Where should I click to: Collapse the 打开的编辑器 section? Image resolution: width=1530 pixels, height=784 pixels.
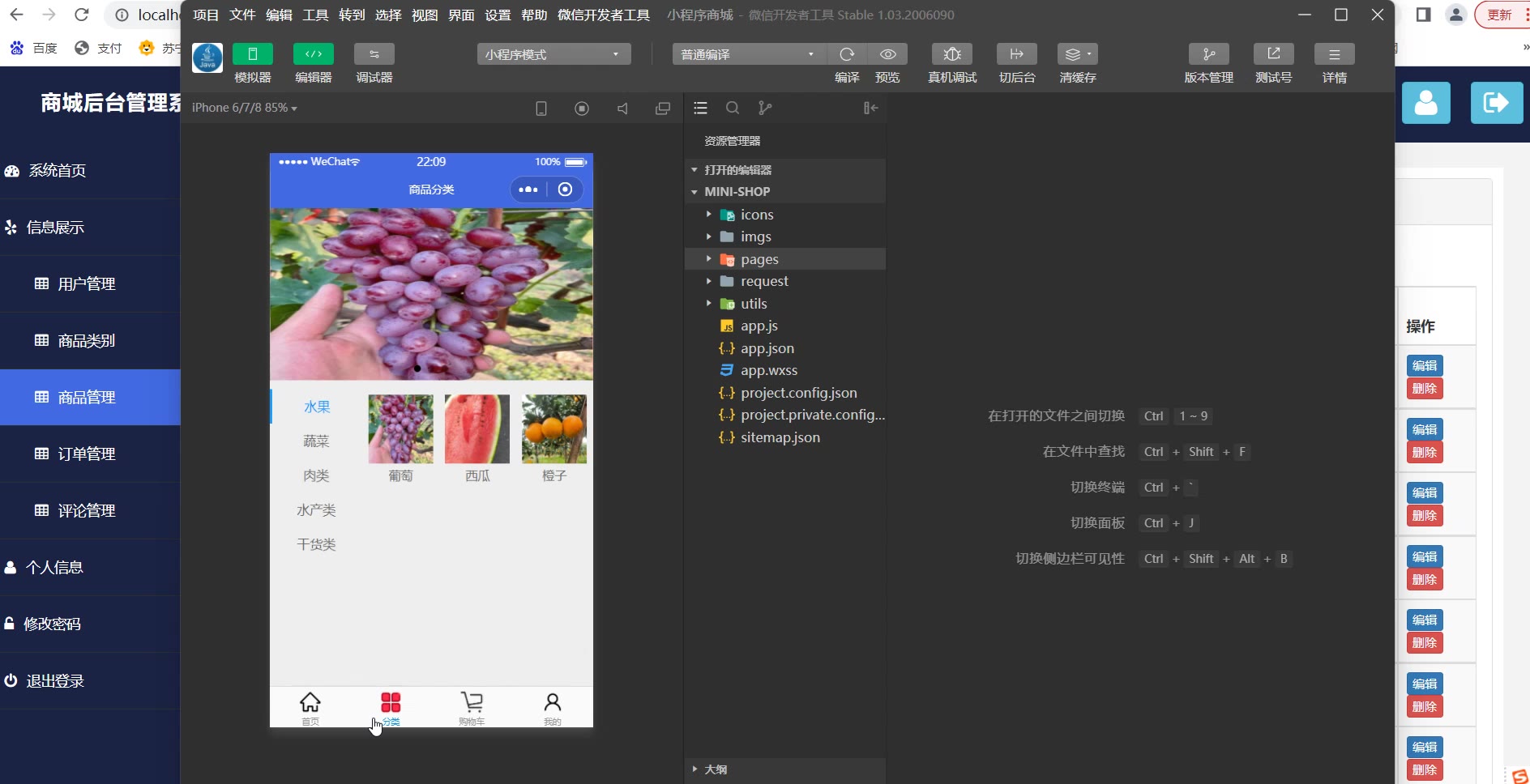[x=785, y=170]
